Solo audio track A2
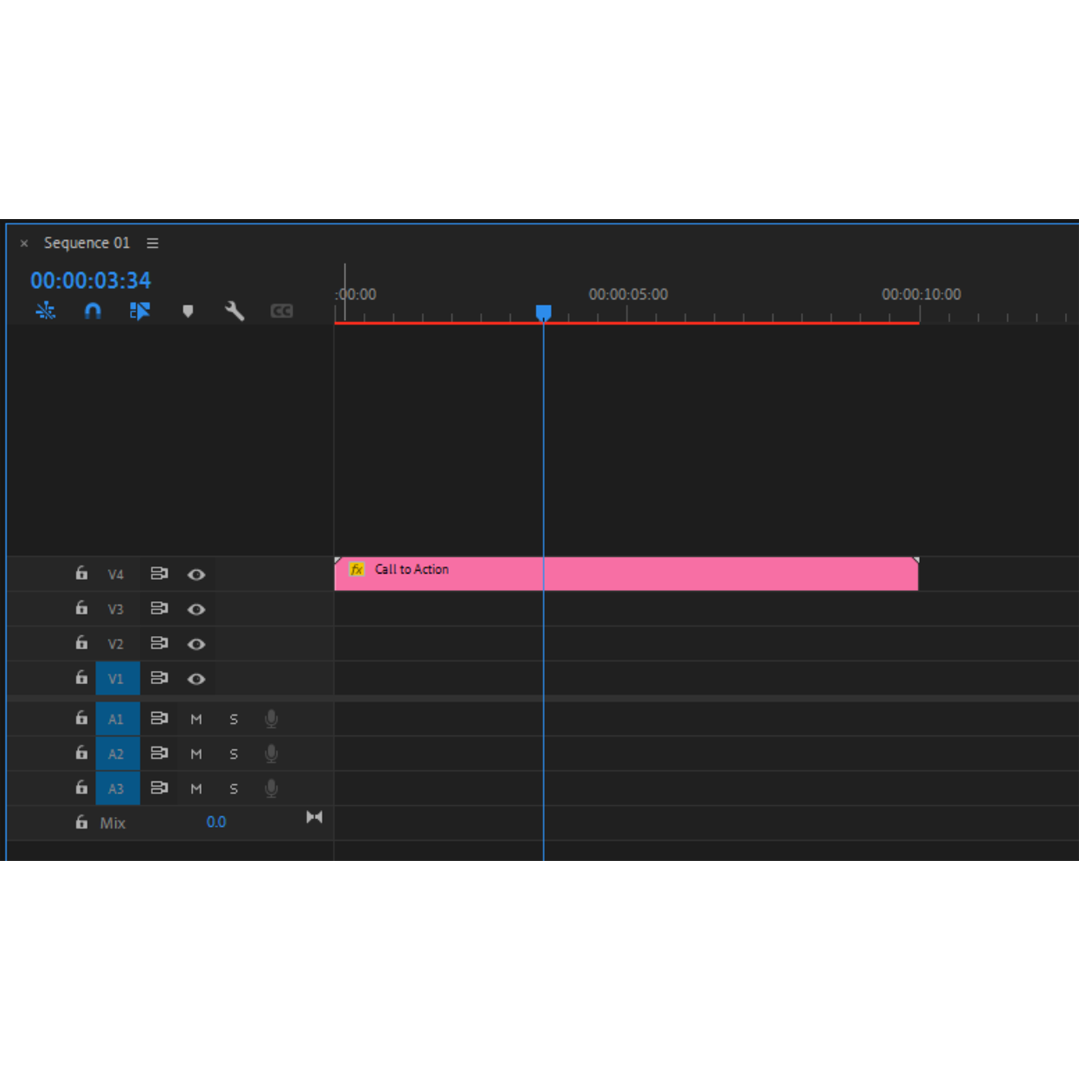 pos(234,754)
